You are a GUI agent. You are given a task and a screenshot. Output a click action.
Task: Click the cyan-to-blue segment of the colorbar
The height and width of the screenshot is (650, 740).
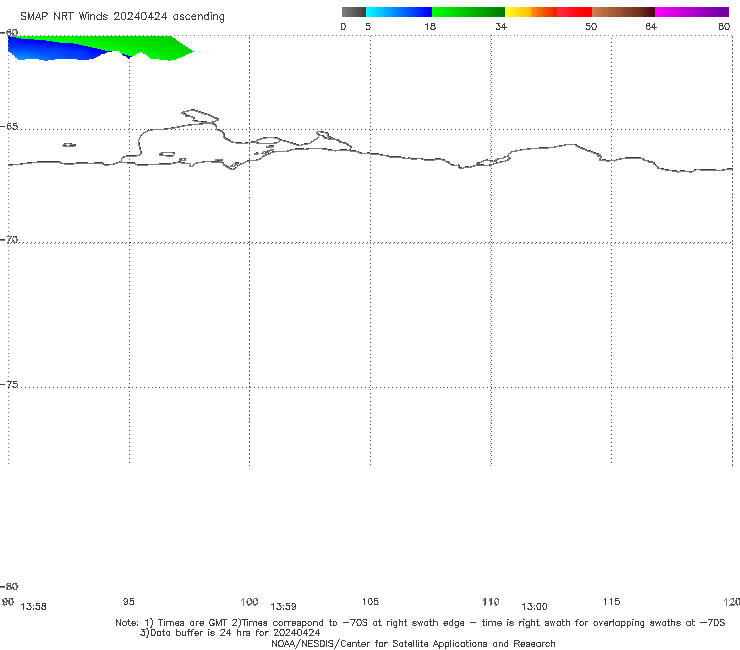(x=399, y=12)
